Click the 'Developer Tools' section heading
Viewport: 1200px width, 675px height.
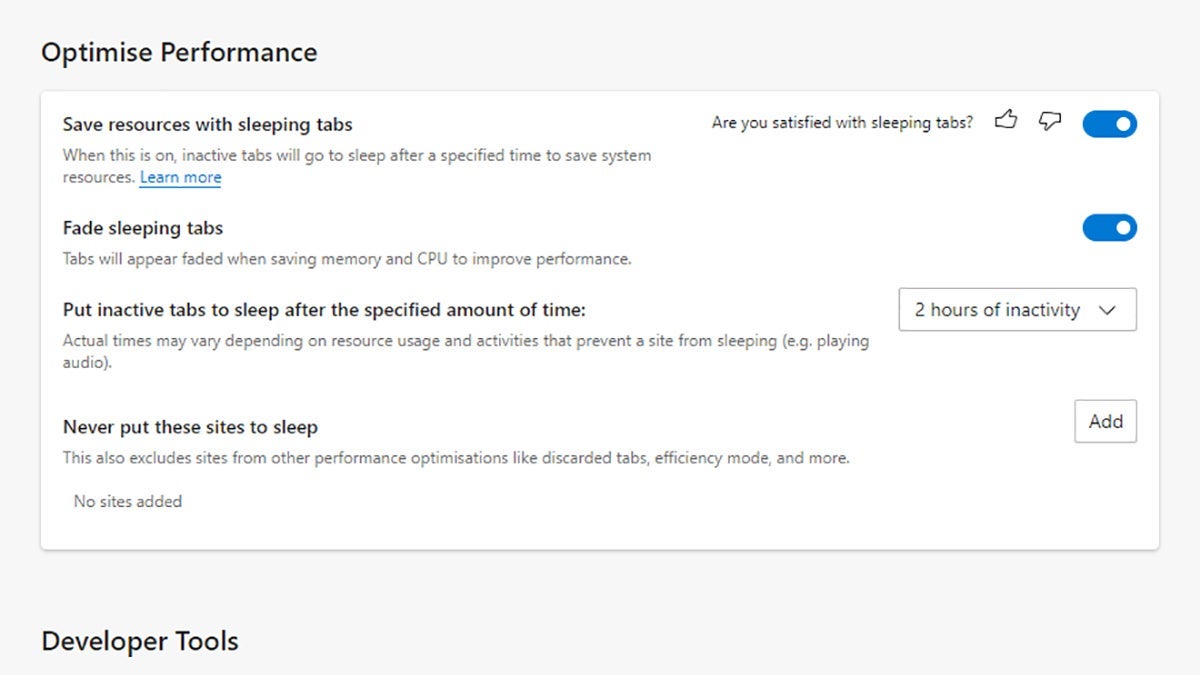click(x=140, y=641)
